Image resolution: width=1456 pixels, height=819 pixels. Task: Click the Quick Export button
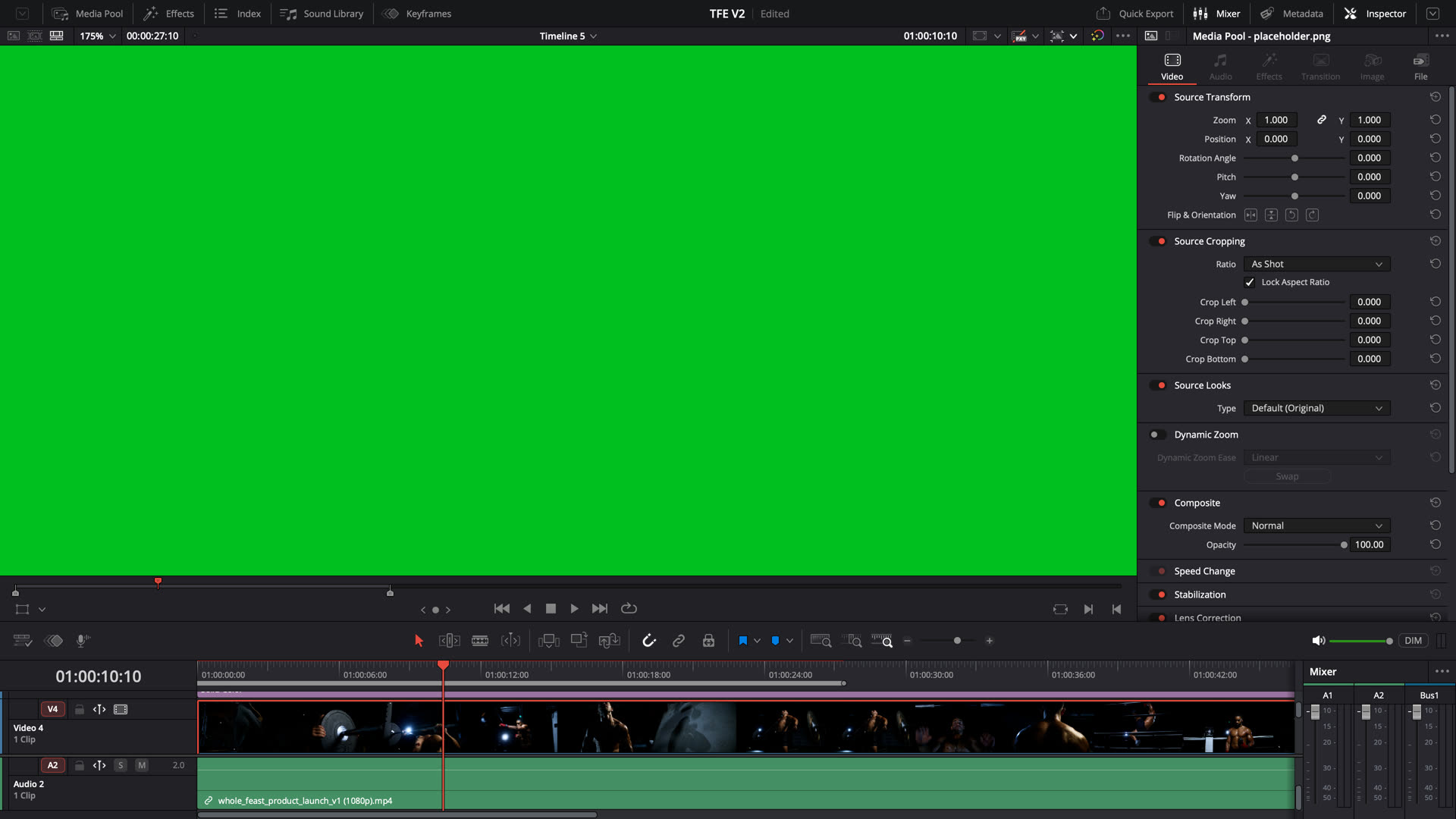click(1134, 14)
